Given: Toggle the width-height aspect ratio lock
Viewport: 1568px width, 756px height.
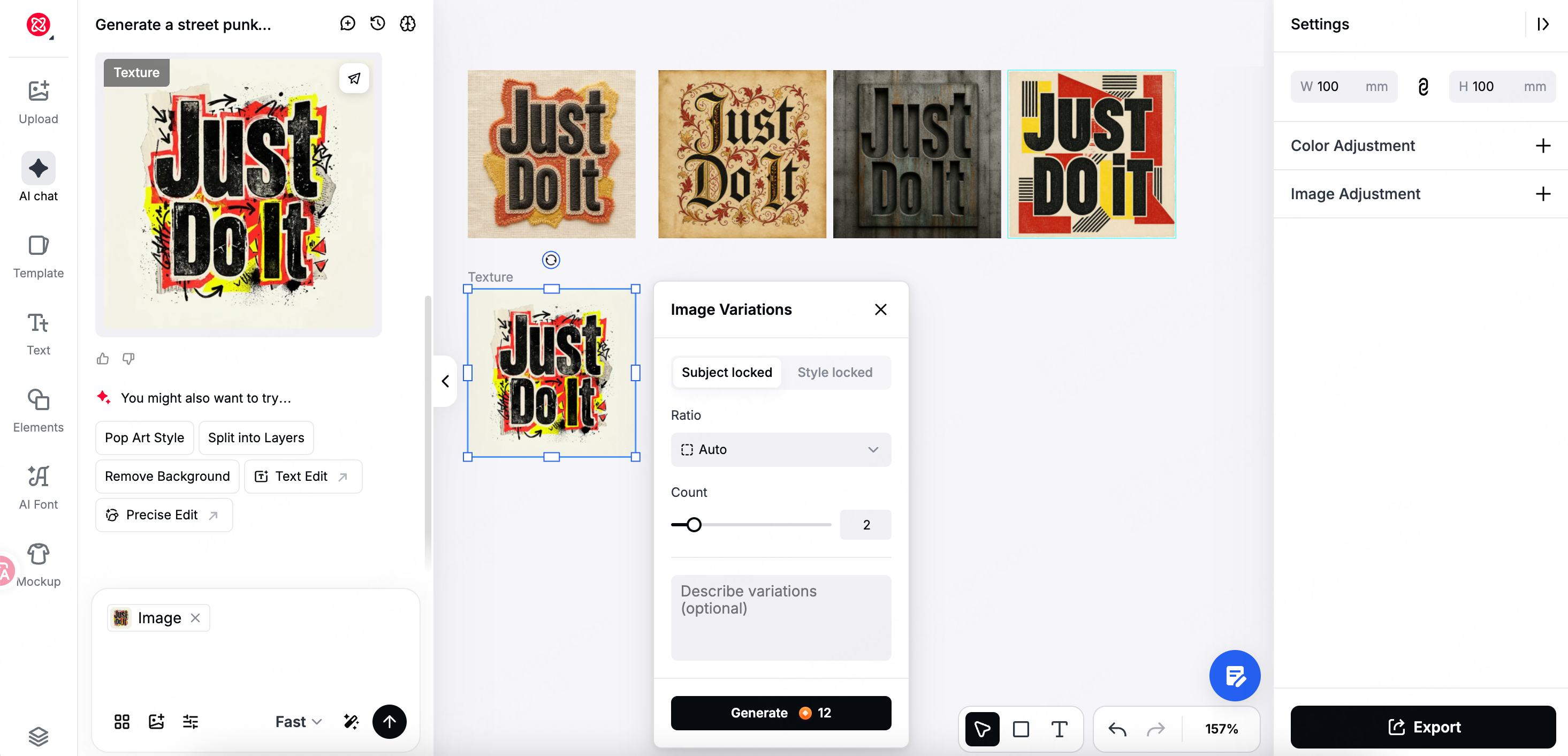Looking at the screenshot, I should [x=1422, y=87].
